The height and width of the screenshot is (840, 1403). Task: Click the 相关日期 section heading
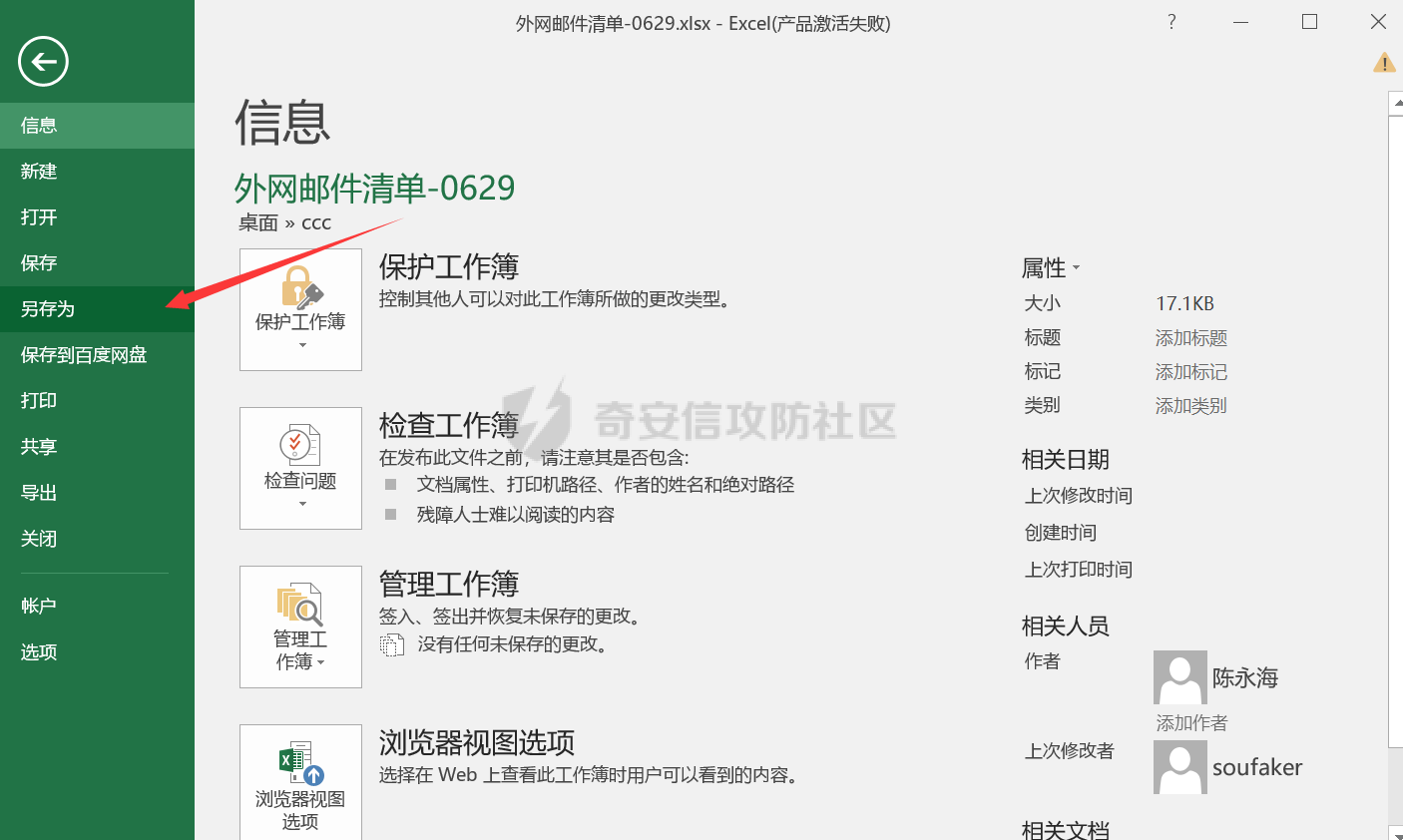tap(1066, 459)
